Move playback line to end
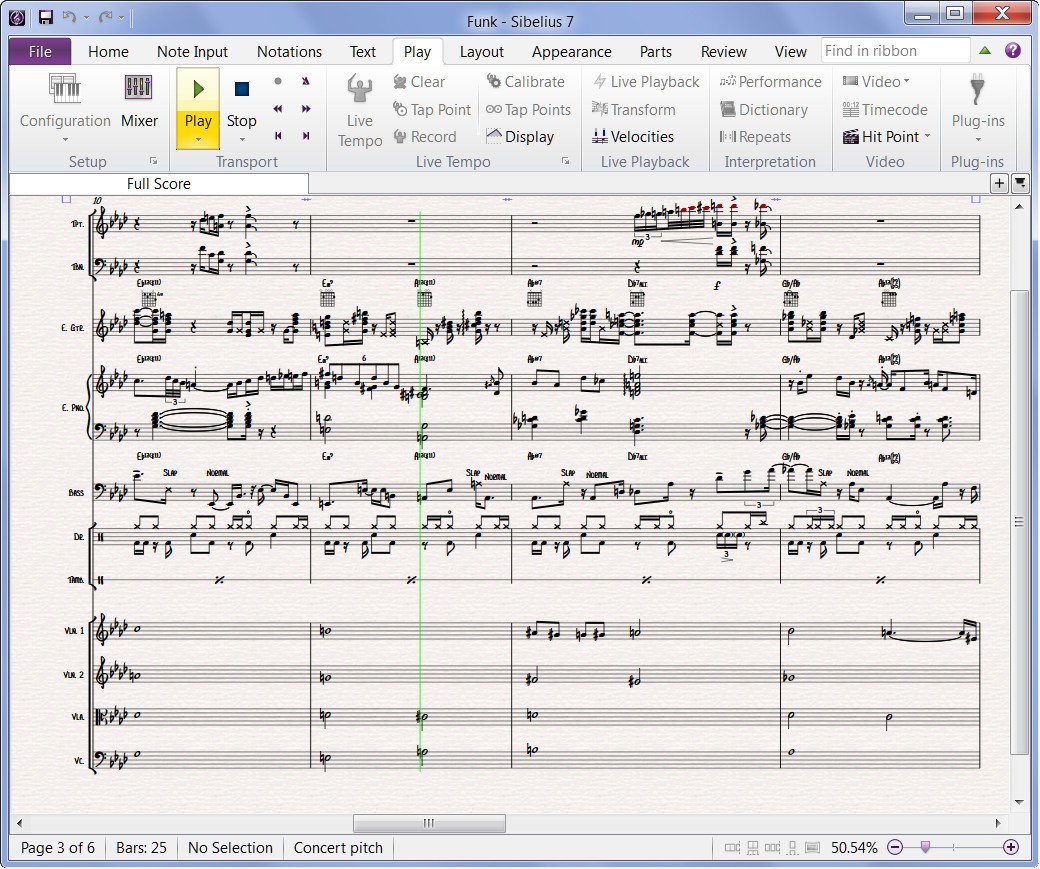Screen dimensions: 1040x869 (x=306, y=135)
